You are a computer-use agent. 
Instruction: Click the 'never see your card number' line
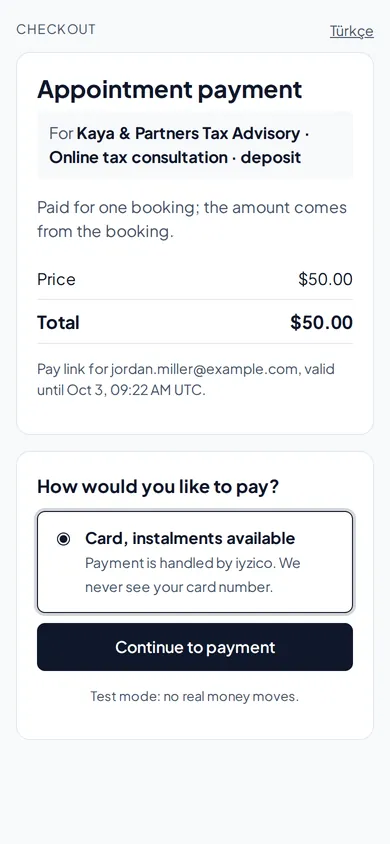179,587
